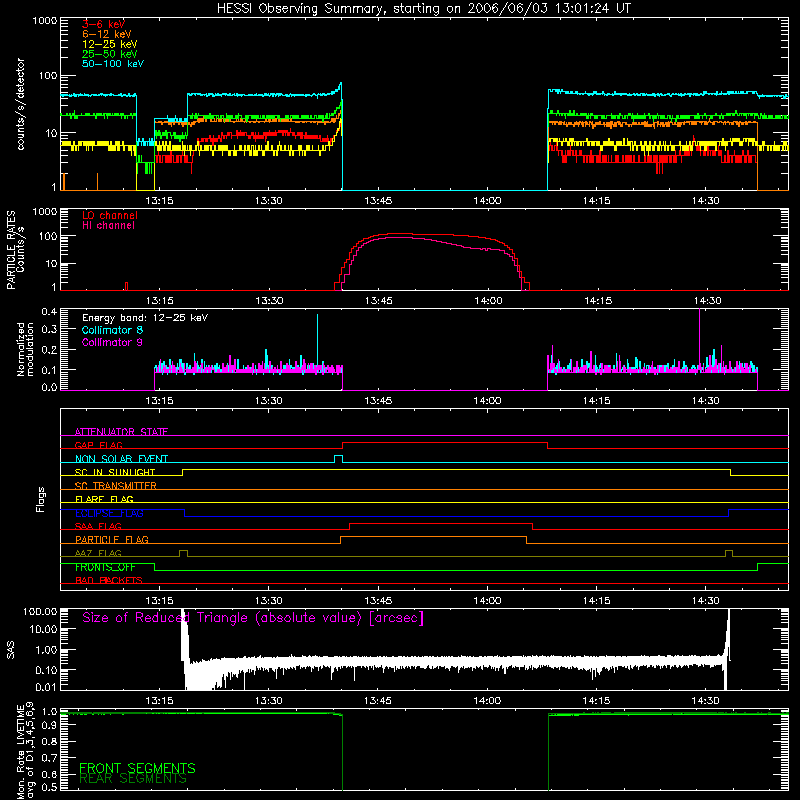Screen dimensions: 800x800
Task: Click the Flags panel axis label
Action: pyautogui.click(x=41, y=499)
